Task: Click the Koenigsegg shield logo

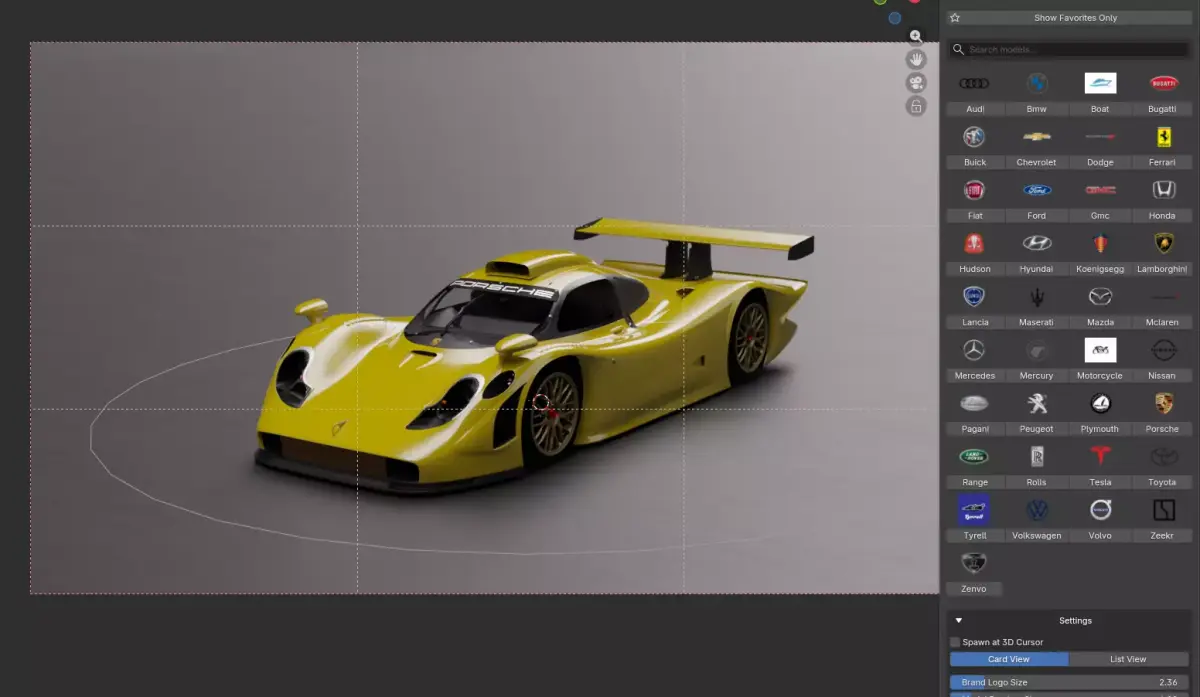Action: coord(1100,243)
